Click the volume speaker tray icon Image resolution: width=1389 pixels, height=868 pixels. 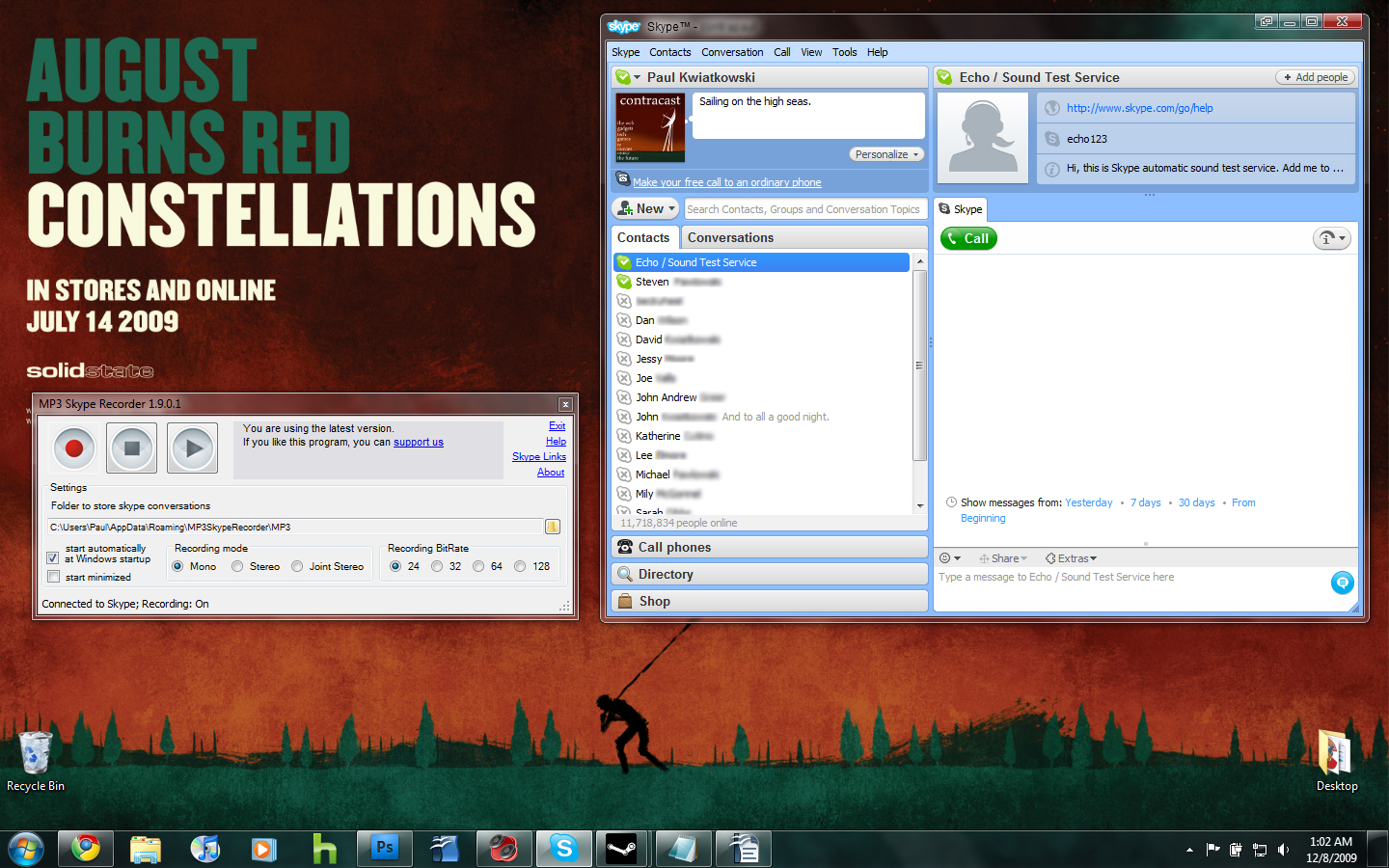click(1284, 850)
